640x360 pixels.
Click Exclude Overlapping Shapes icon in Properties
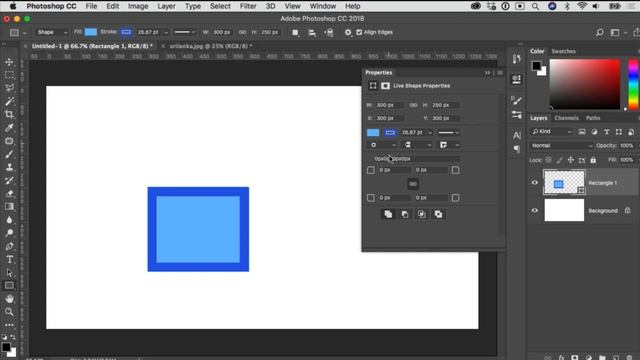(x=438, y=214)
